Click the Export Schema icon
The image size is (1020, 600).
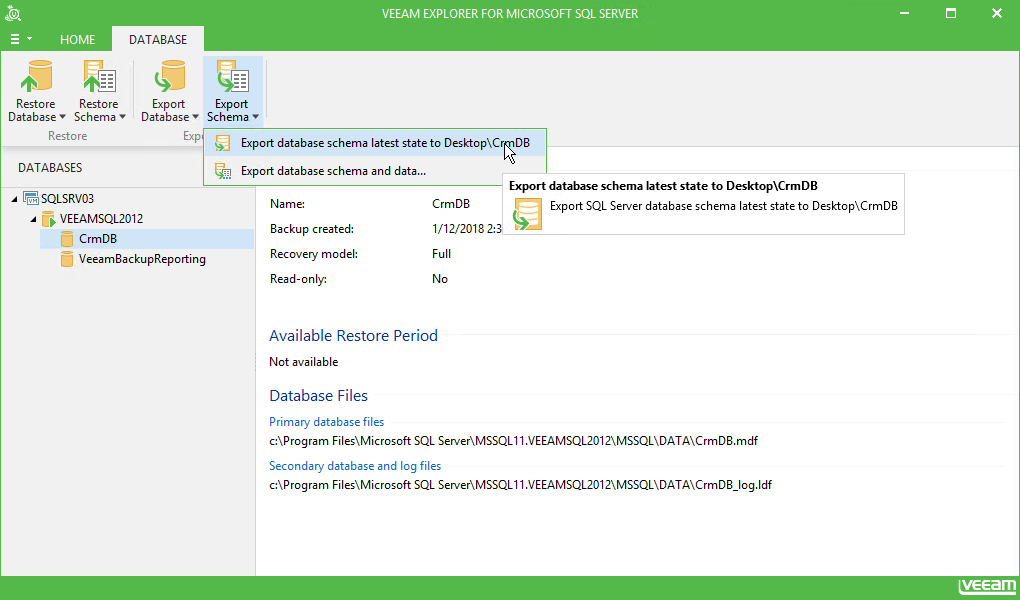(232, 77)
